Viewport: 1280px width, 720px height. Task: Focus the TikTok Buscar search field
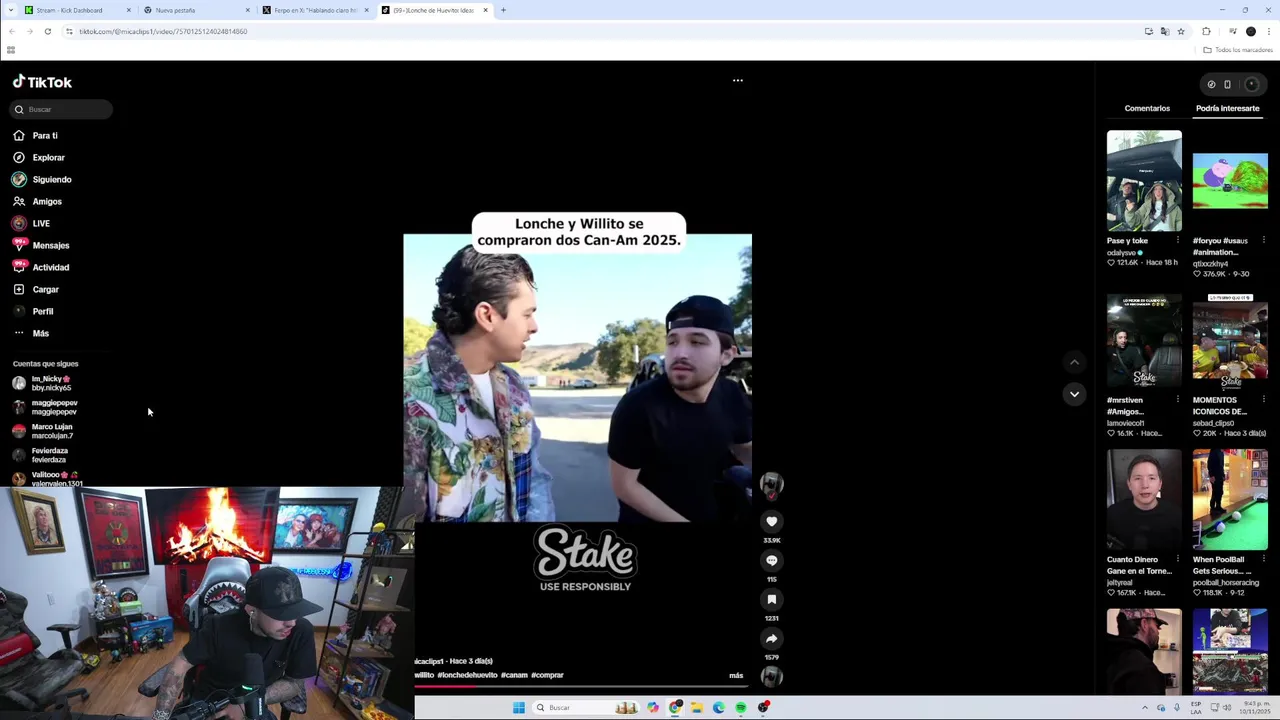[x=62, y=109]
